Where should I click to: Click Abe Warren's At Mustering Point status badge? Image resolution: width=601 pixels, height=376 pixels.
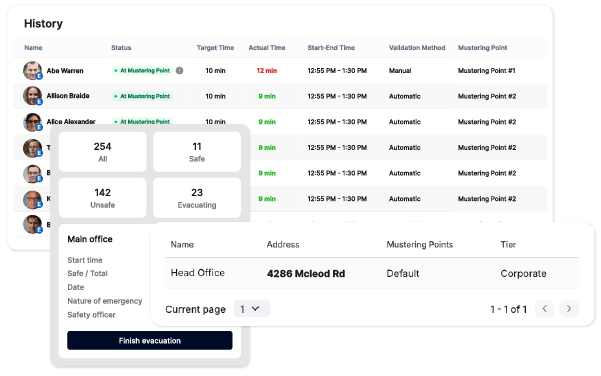[142, 71]
